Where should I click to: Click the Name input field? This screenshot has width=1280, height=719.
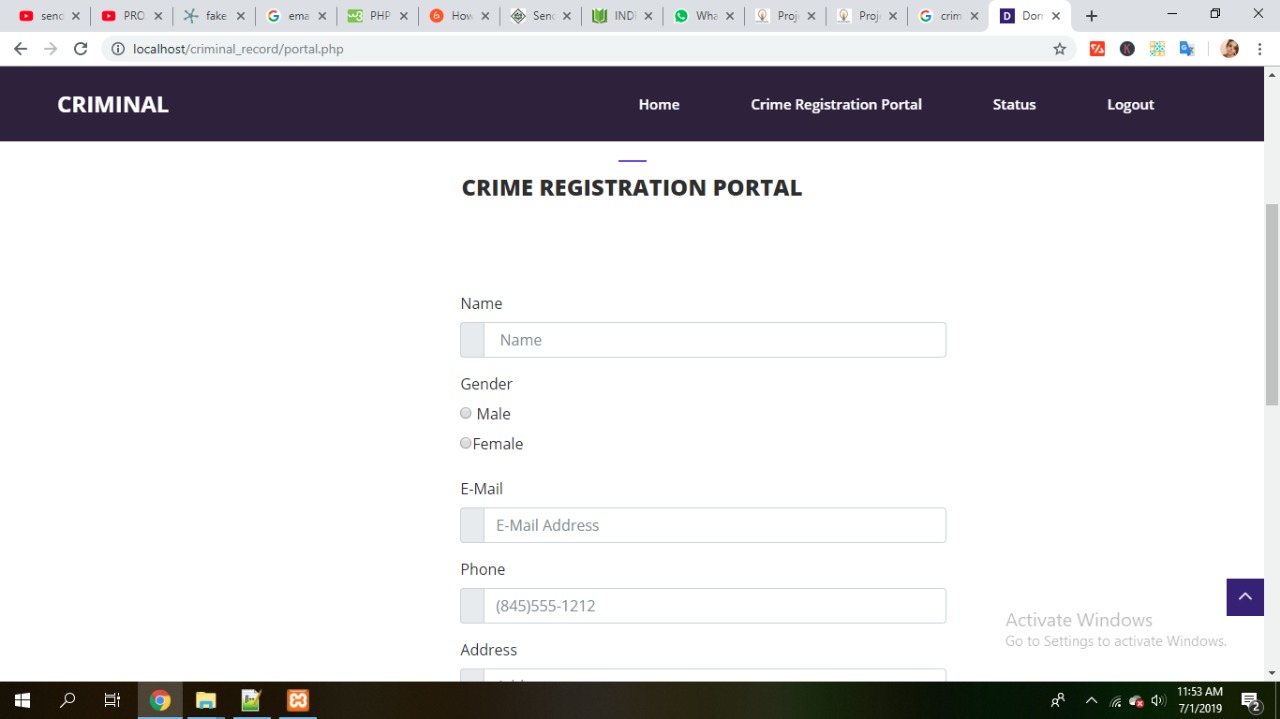(714, 340)
